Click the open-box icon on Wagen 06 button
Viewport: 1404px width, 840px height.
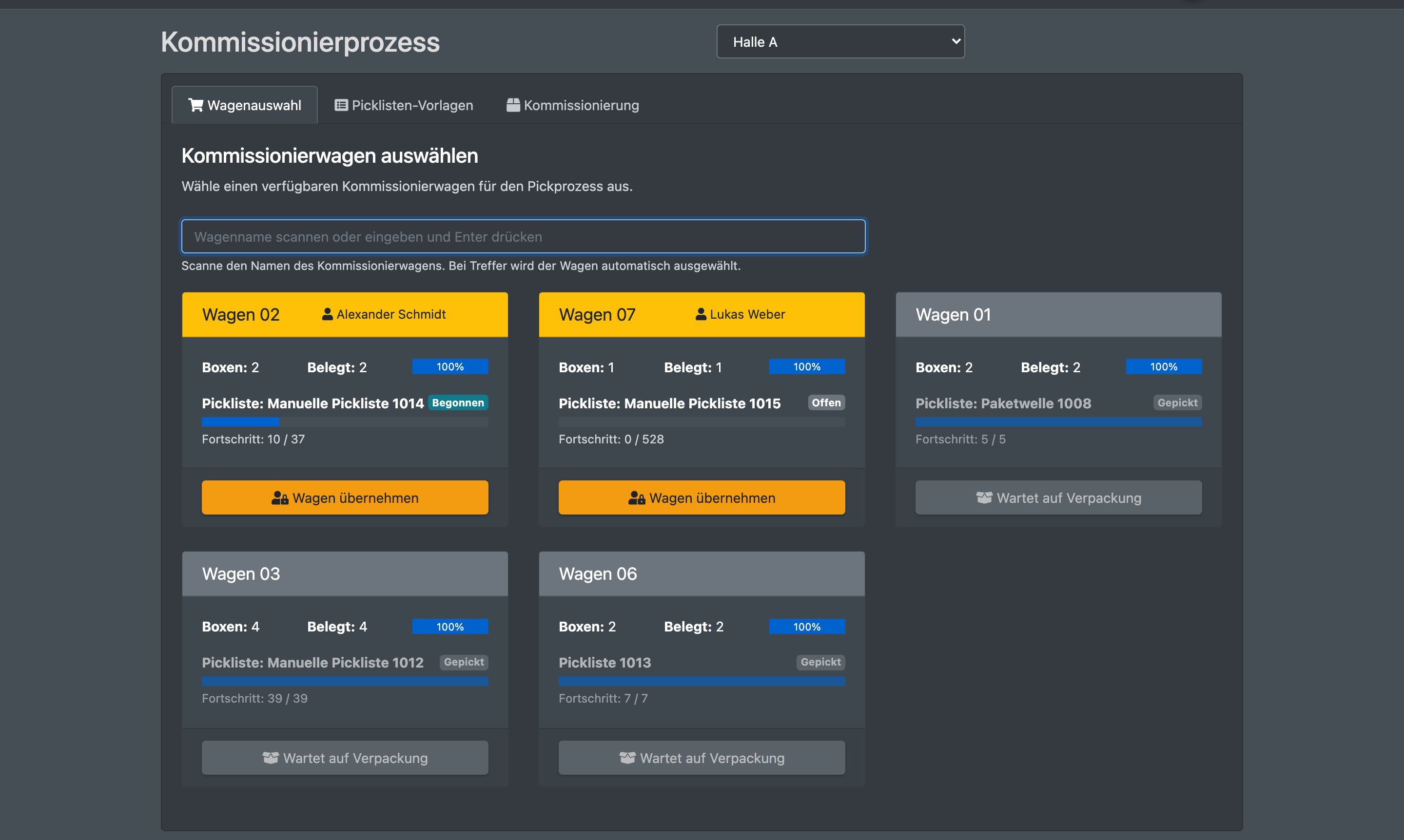click(x=627, y=758)
